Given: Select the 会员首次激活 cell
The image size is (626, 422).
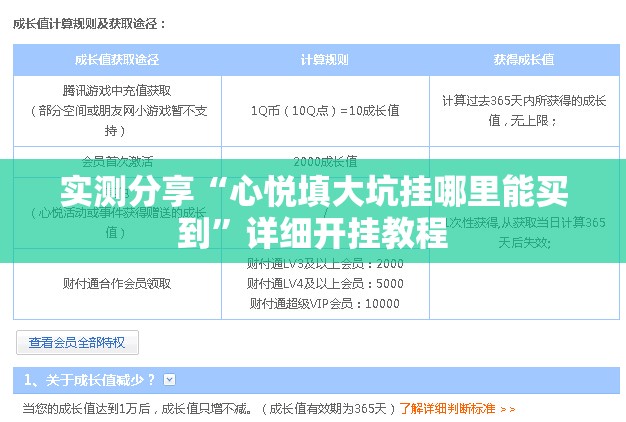Looking at the screenshot, I should point(117,162).
